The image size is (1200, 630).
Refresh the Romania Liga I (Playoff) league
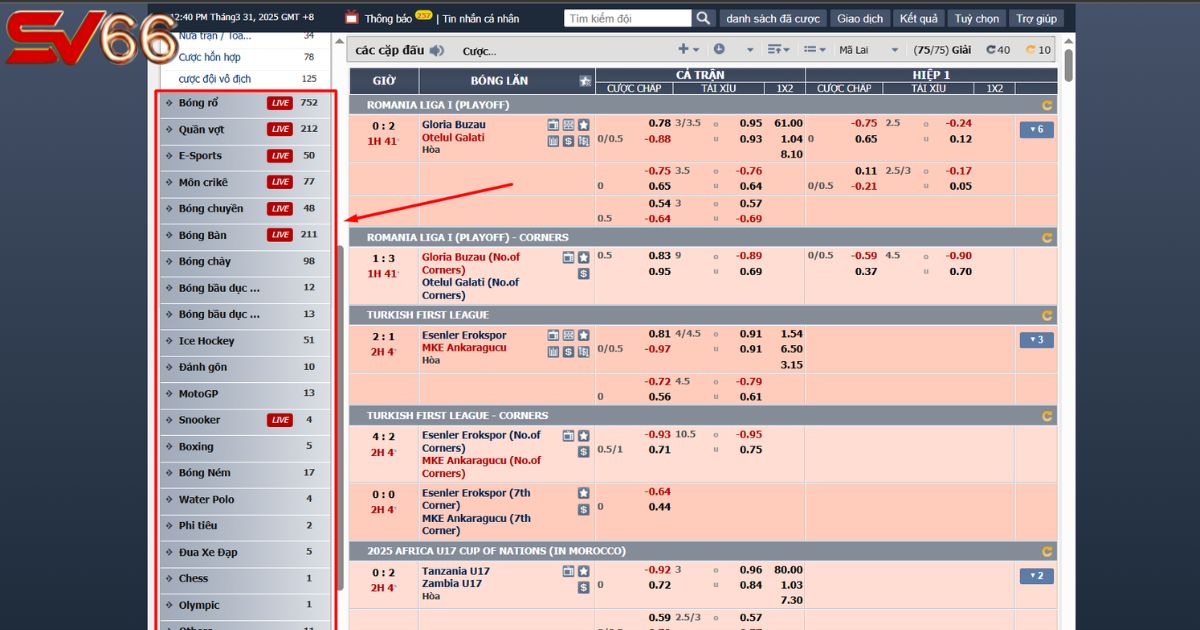tap(1047, 105)
